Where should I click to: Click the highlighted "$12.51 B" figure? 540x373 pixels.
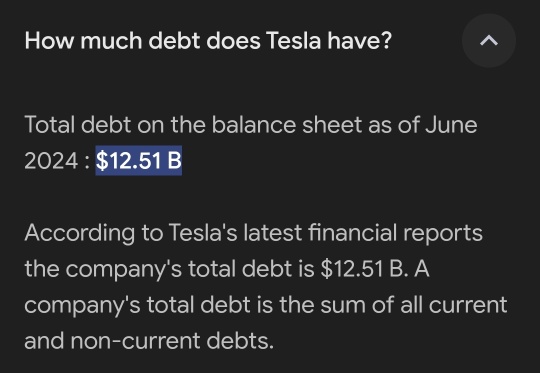139,160
